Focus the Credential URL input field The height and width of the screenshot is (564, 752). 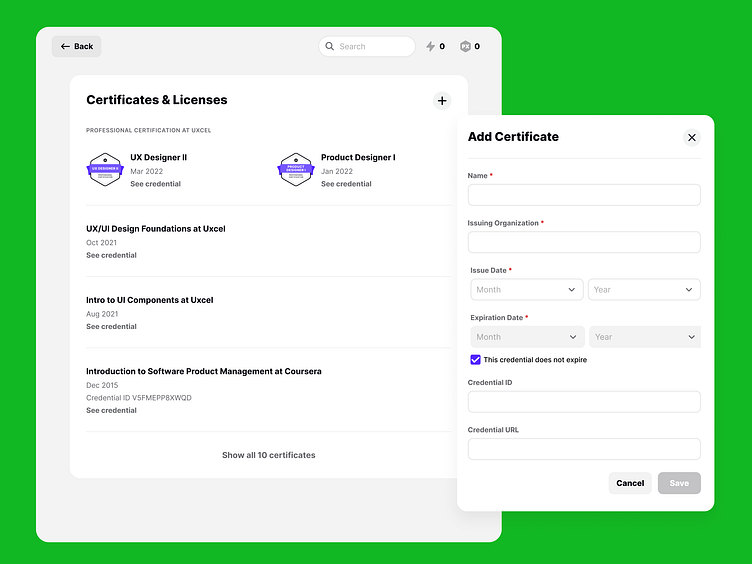tap(584, 449)
